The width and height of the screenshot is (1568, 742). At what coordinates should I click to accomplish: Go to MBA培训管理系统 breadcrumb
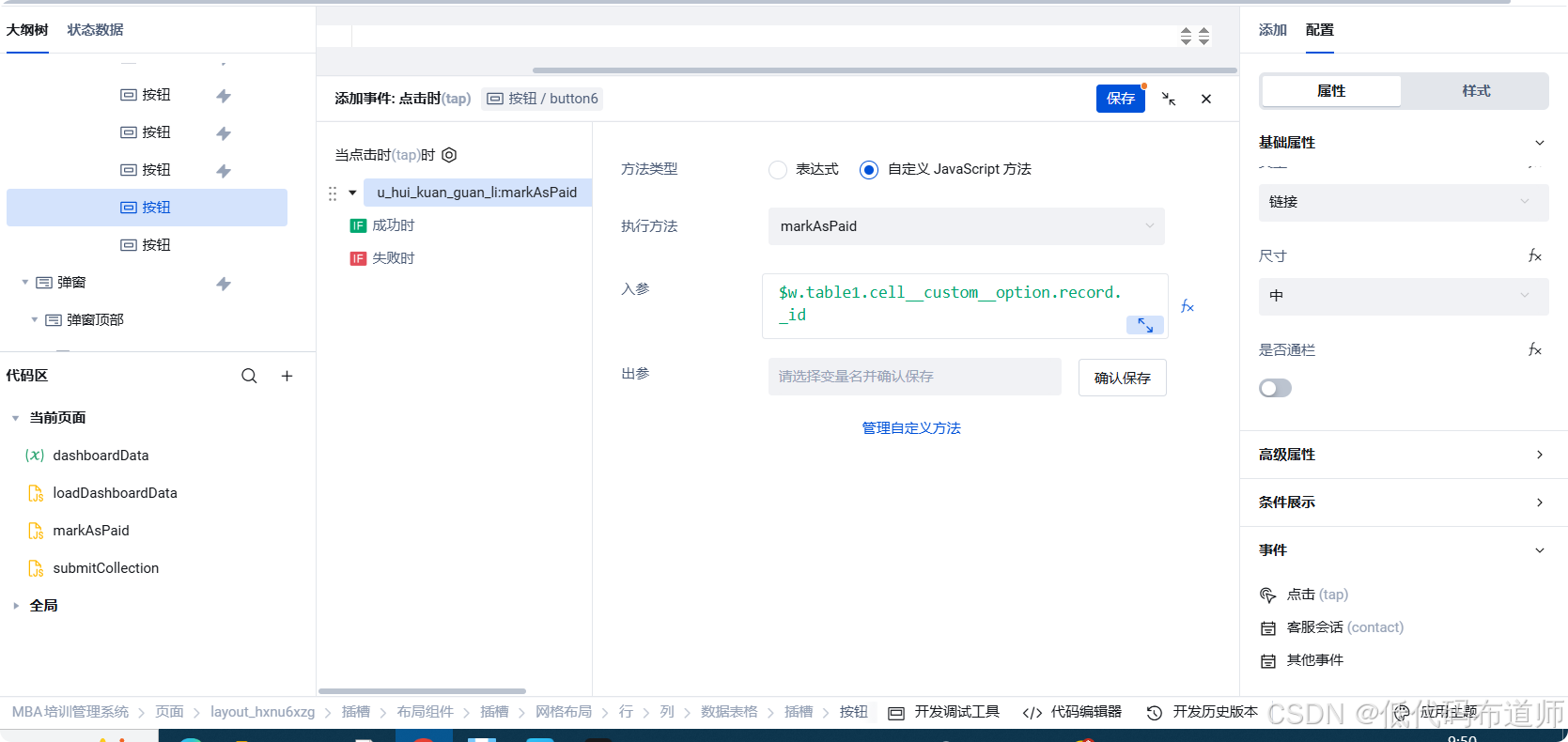(70, 712)
